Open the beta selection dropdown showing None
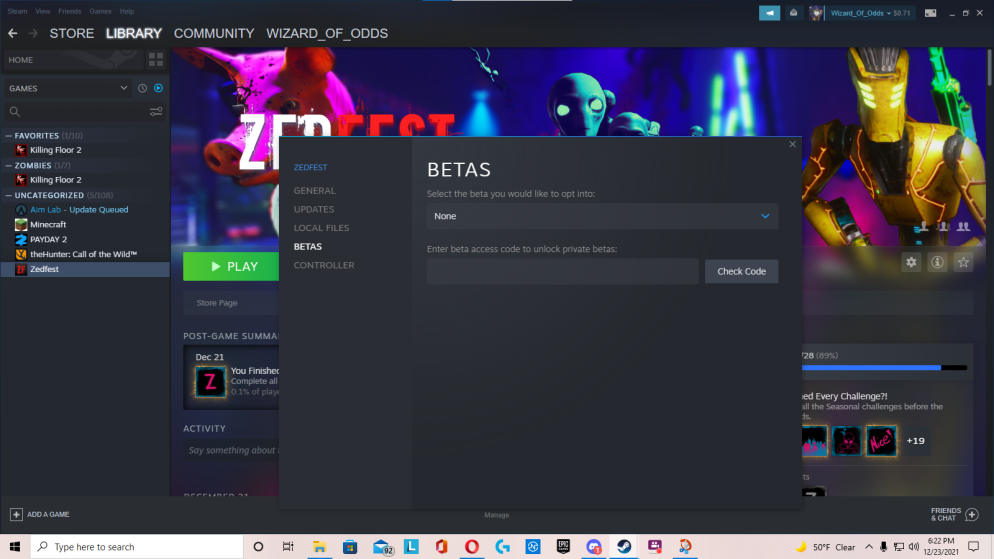 (602, 216)
